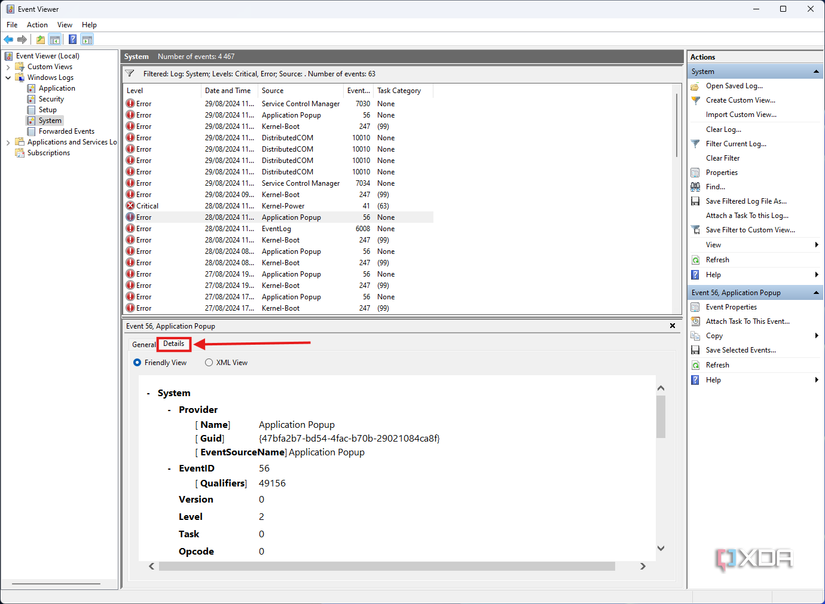Select the Friendly View radio button

(x=137, y=363)
